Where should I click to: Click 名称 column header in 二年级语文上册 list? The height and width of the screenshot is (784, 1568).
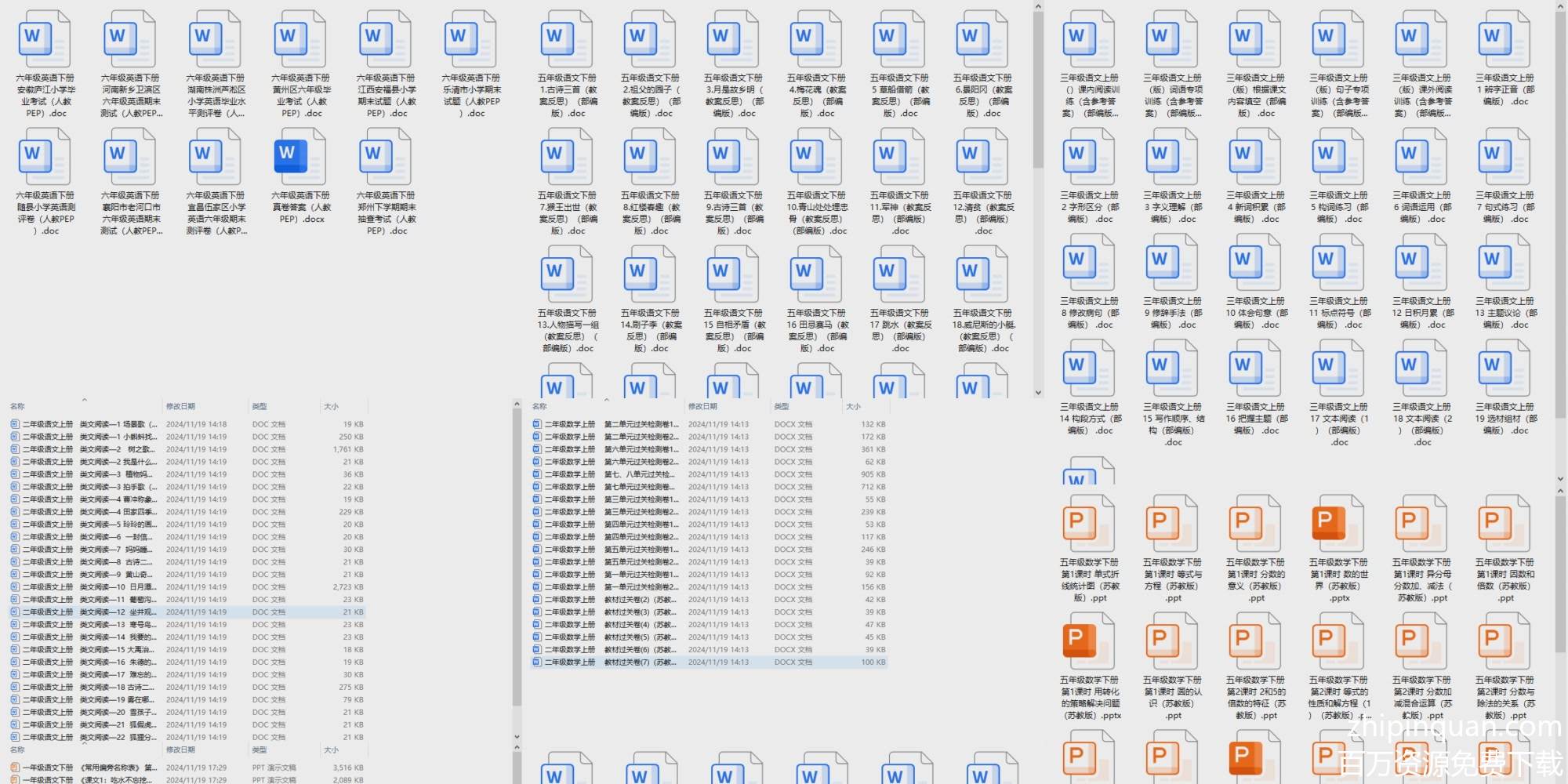click(17, 406)
